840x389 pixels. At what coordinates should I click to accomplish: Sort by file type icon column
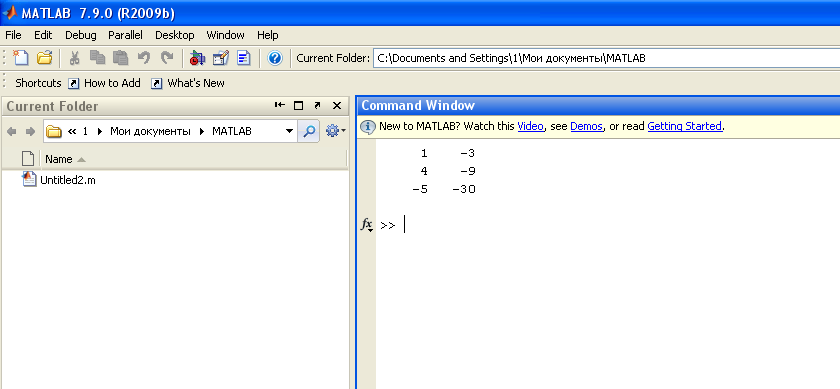[27, 159]
